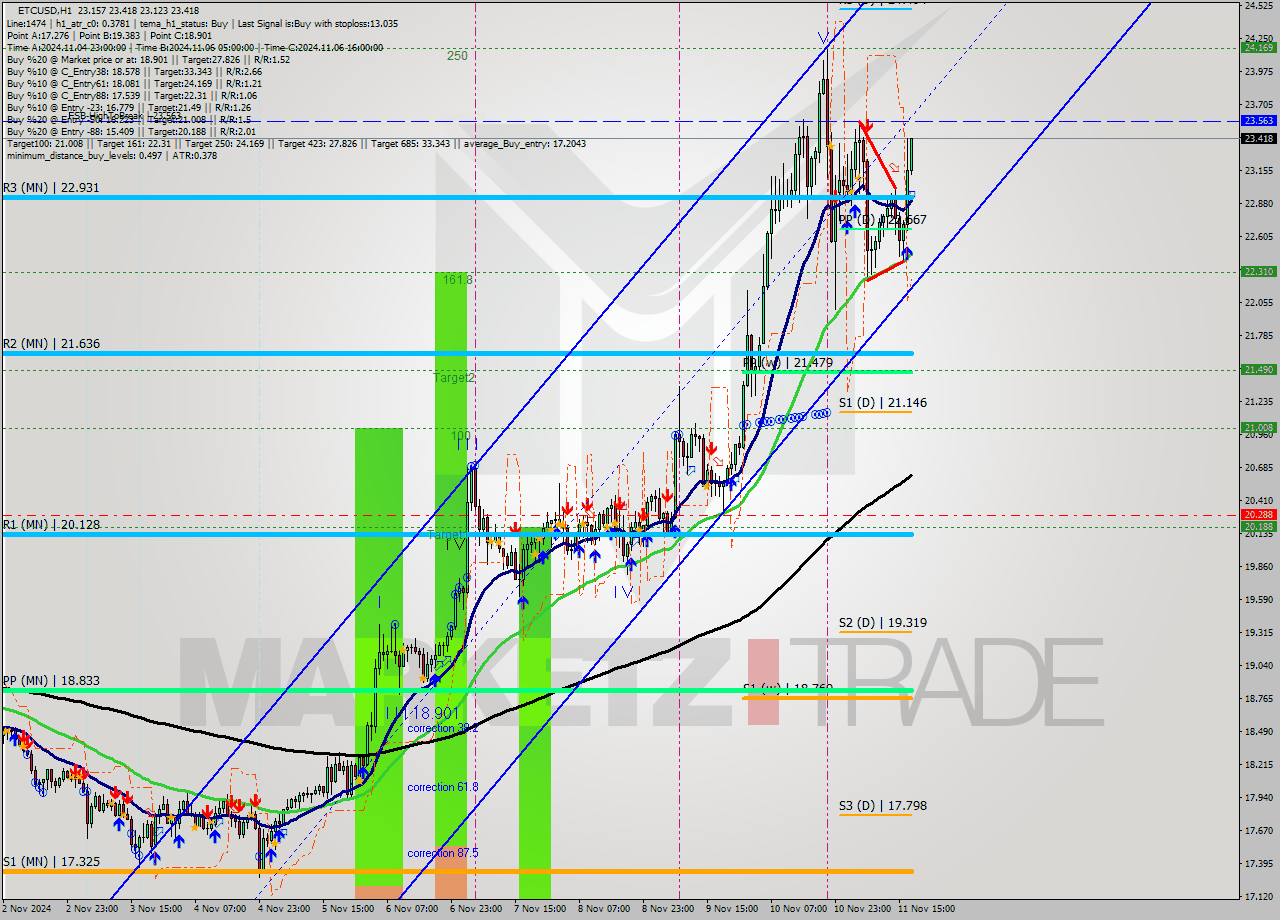Click the 'S2 (D) | 19.319' daily support label
The height and width of the screenshot is (920, 1280).
pyautogui.click(x=882, y=622)
